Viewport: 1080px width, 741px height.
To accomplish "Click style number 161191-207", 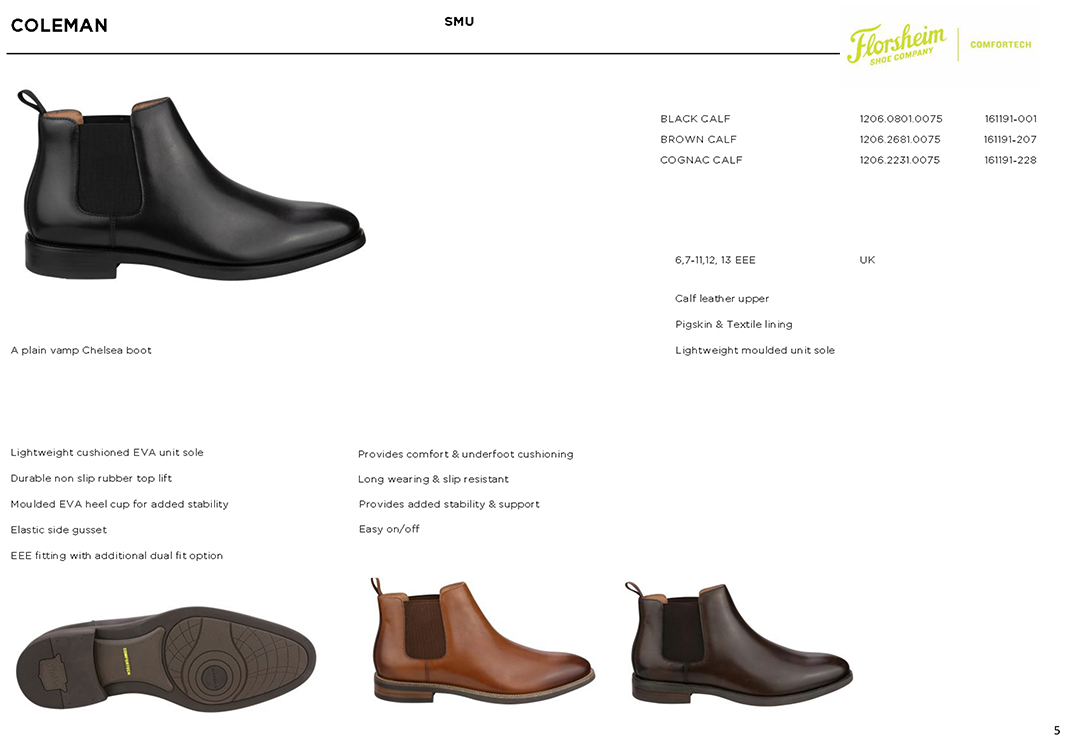I will 1010,139.
